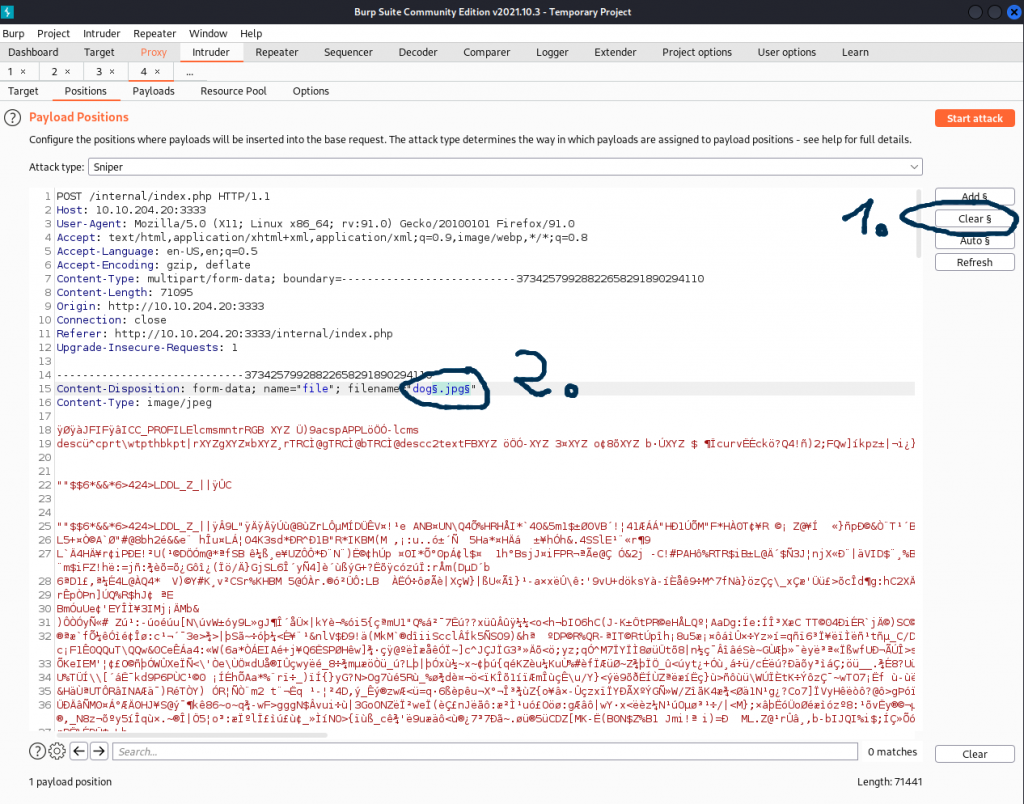Click the Add § button

[974, 196]
